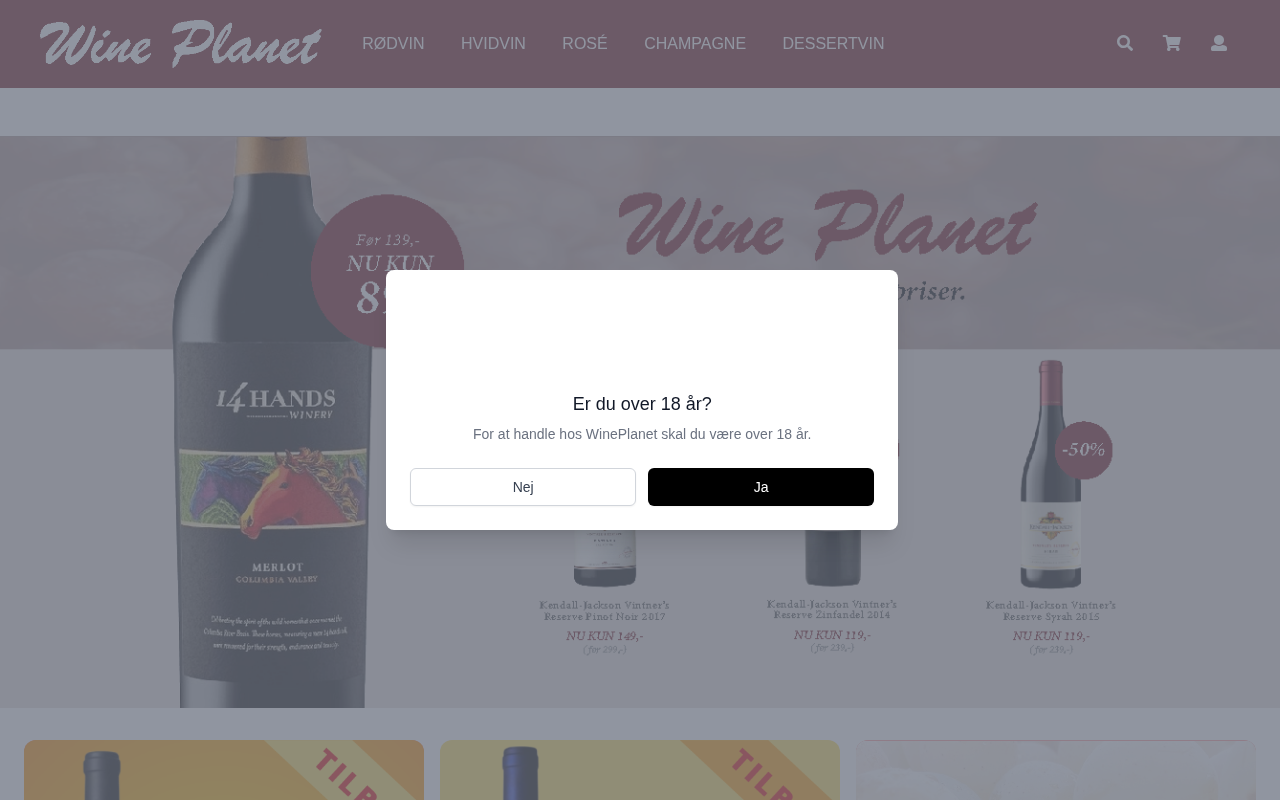The height and width of the screenshot is (800, 1280).
Task: Select Kendall-Jackson Zinfandel 2014 label
Action: 832,609
